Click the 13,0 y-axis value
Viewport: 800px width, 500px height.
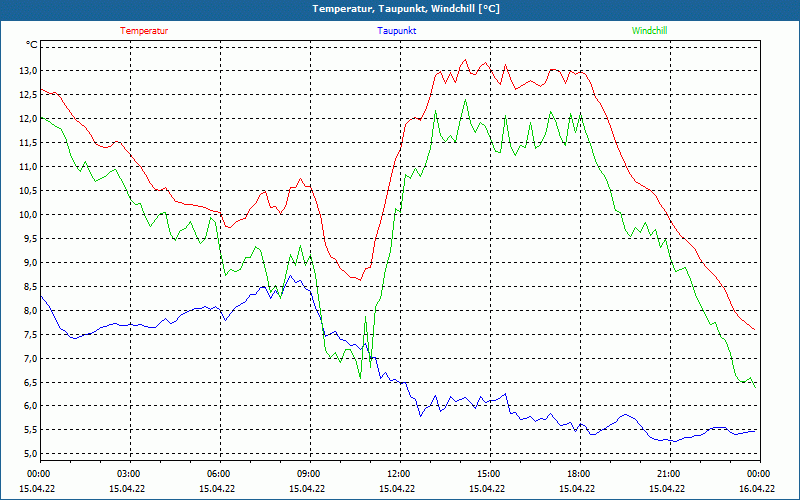(29, 71)
